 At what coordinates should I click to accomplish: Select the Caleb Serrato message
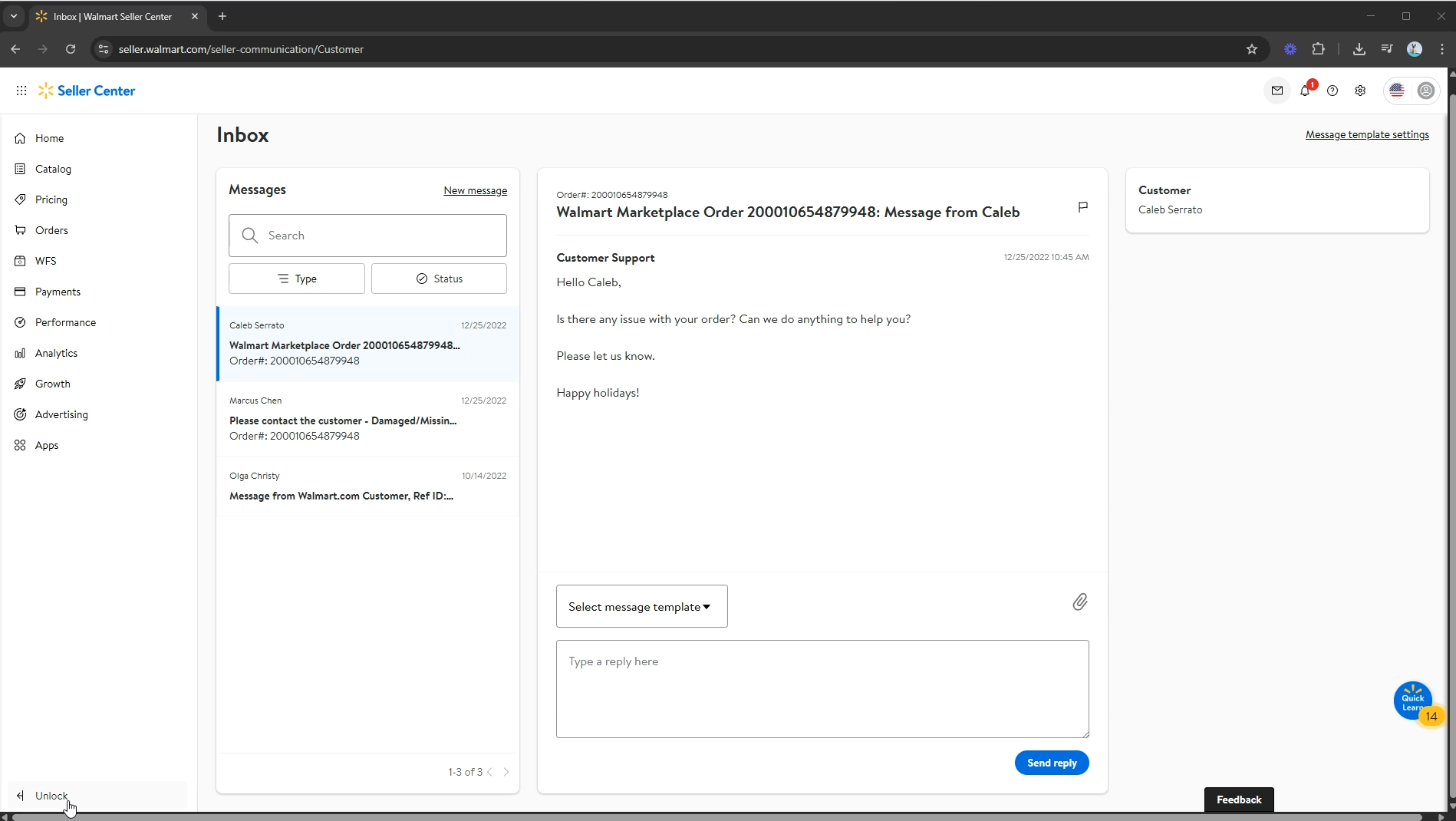pos(367,344)
